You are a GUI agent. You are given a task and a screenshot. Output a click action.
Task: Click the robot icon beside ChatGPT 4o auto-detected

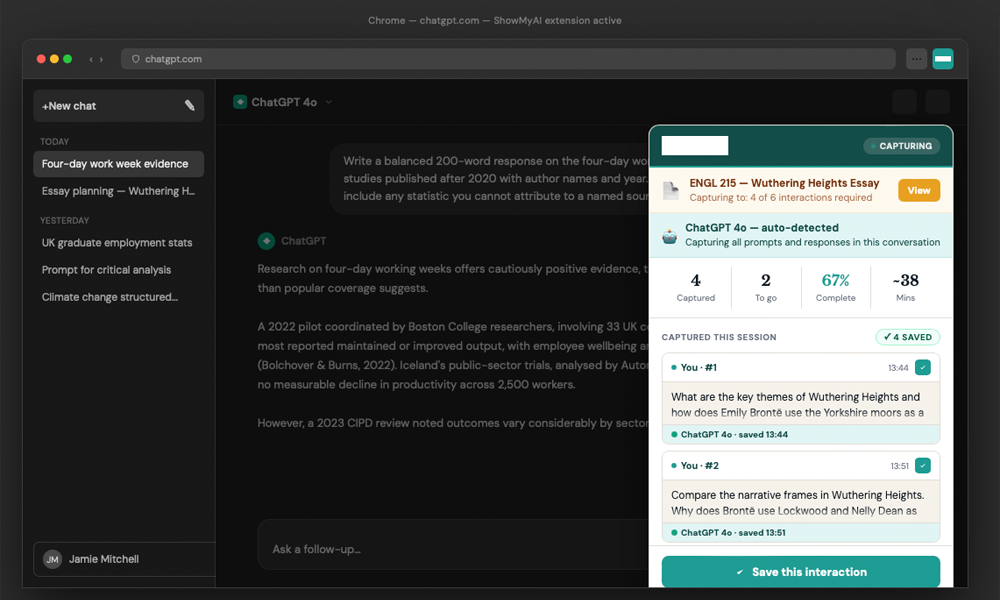coord(669,235)
